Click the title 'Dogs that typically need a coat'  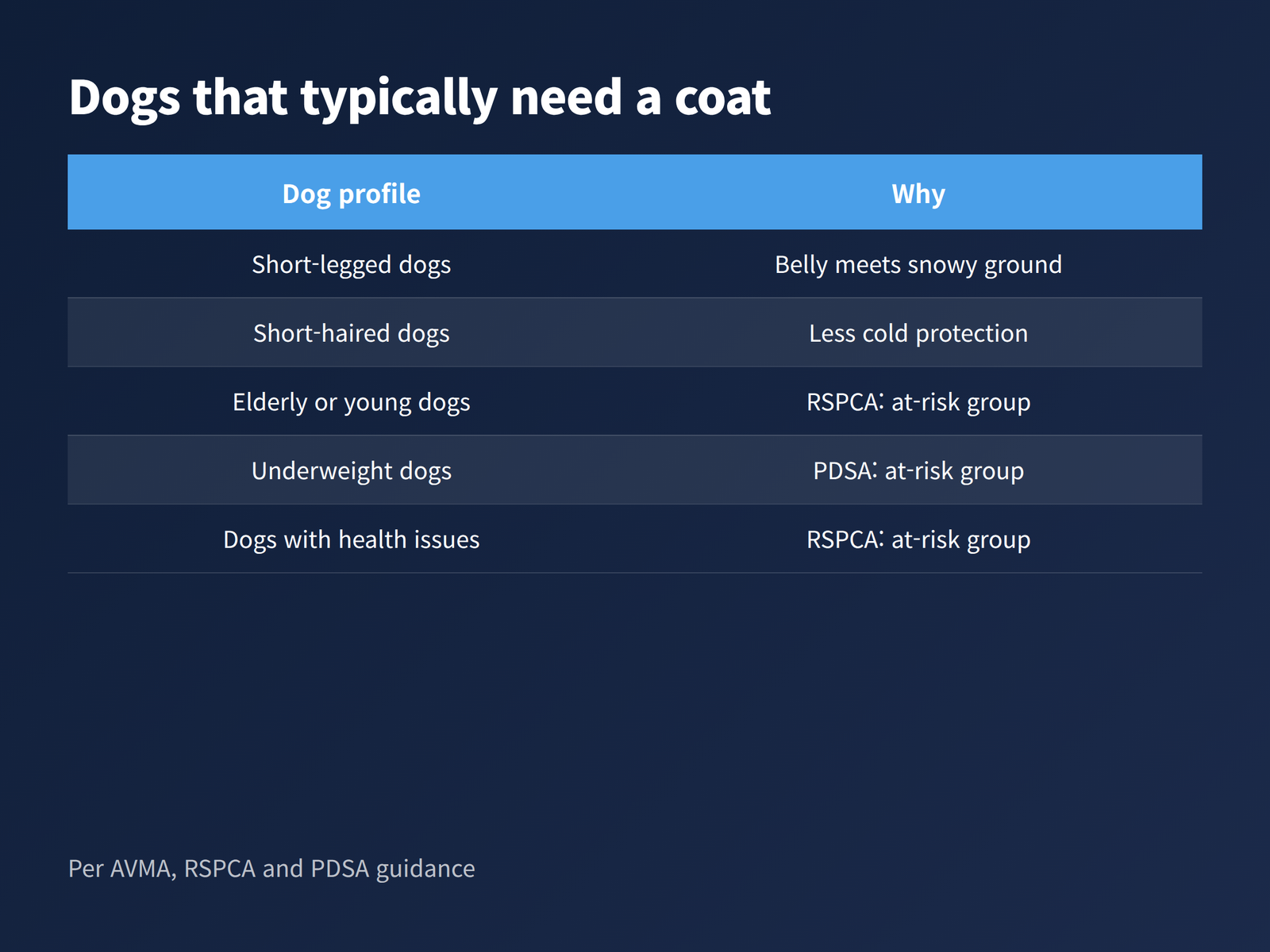tap(420, 98)
